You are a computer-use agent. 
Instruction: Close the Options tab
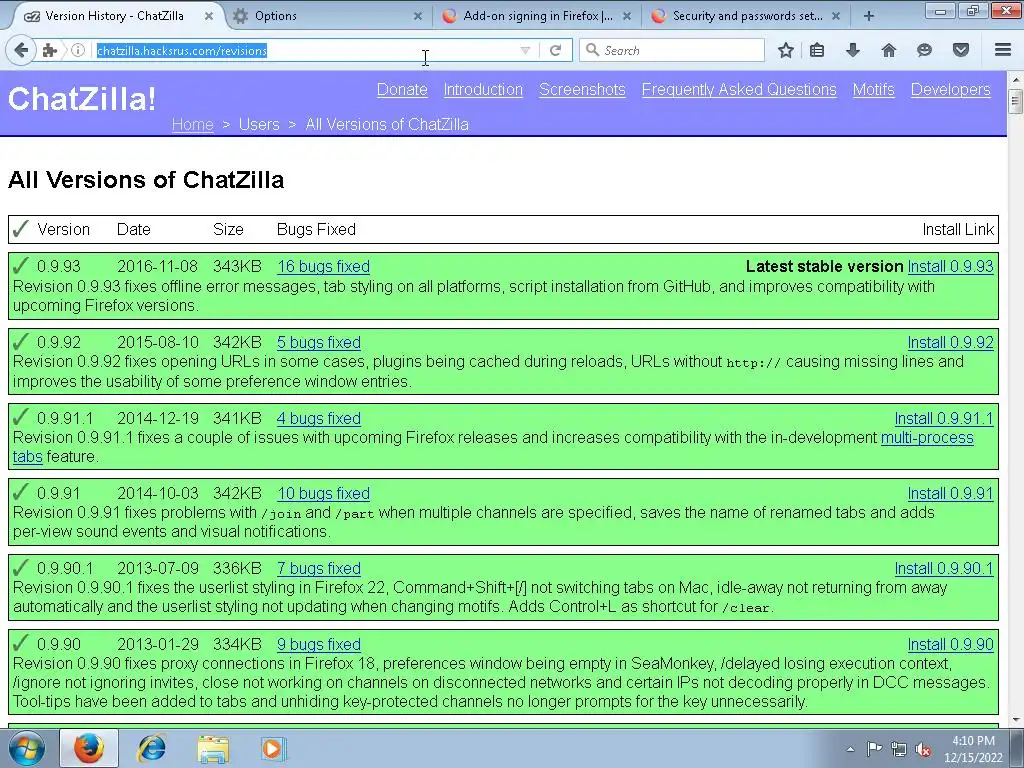coord(418,16)
